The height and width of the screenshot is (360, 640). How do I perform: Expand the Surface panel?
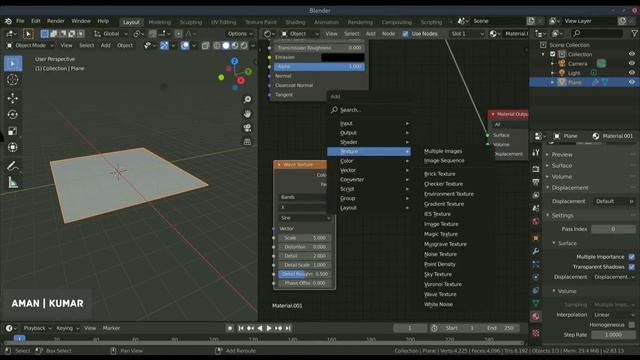click(x=562, y=166)
